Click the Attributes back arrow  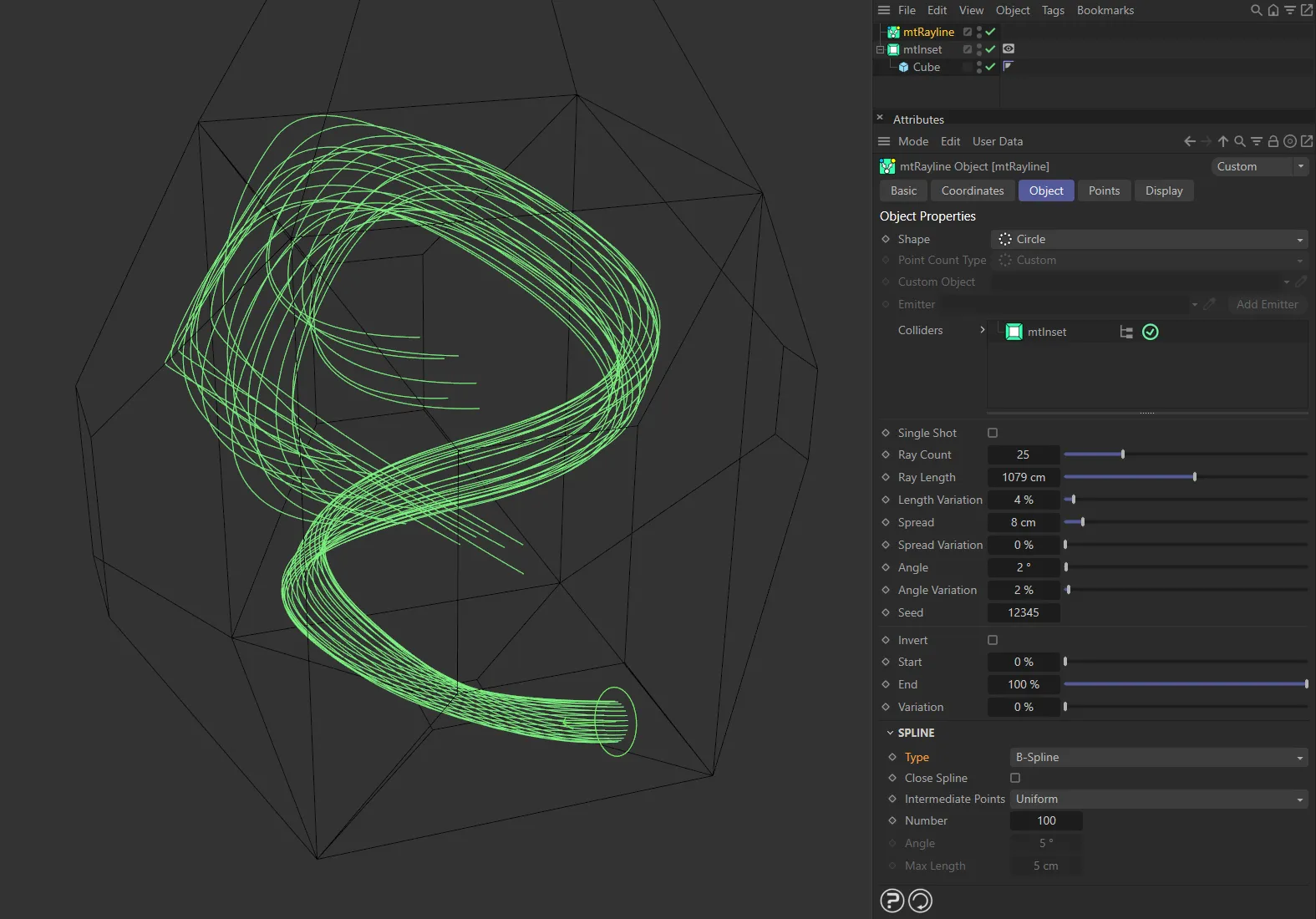pos(1190,141)
